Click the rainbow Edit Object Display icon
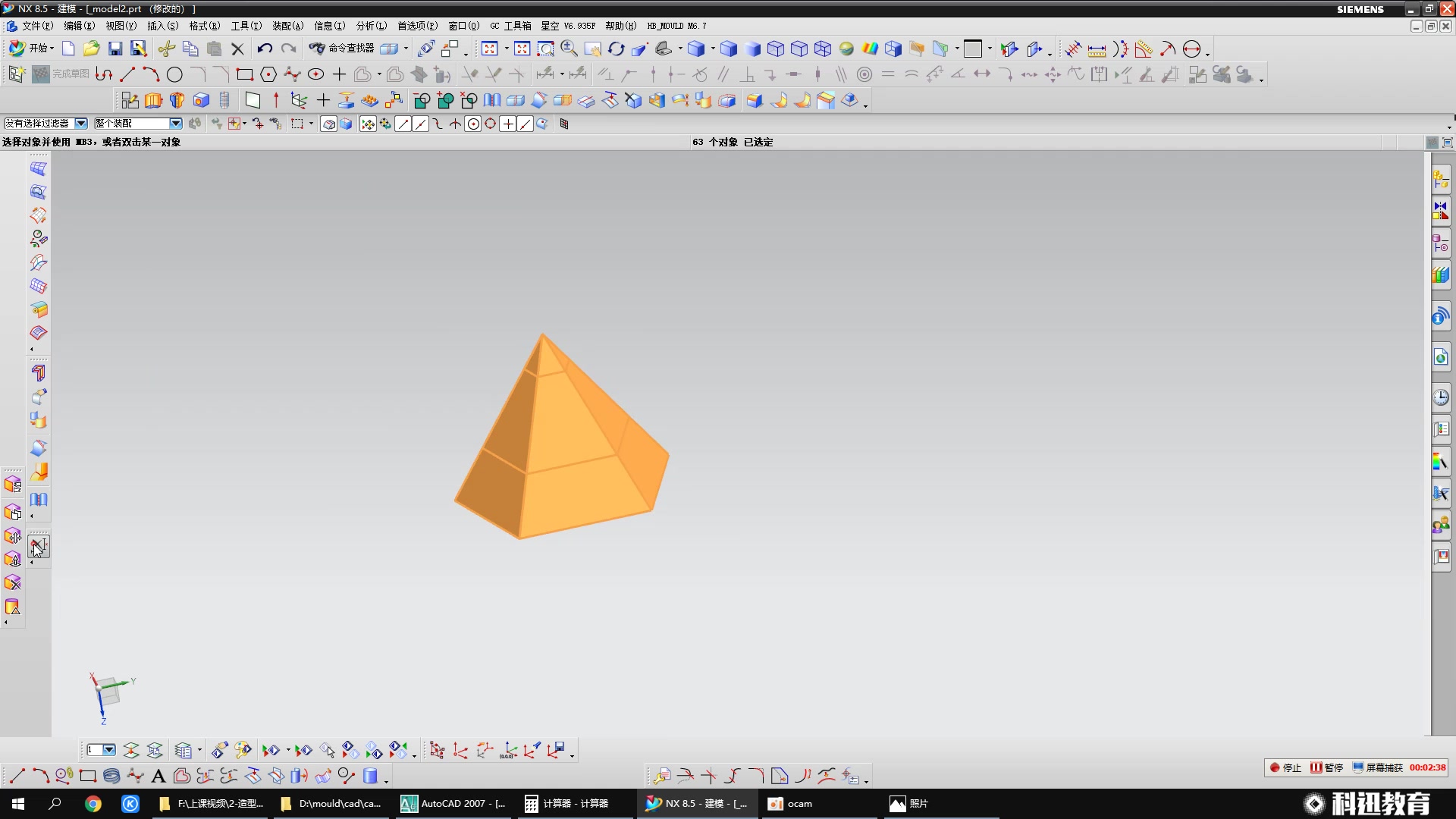 tap(870, 49)
